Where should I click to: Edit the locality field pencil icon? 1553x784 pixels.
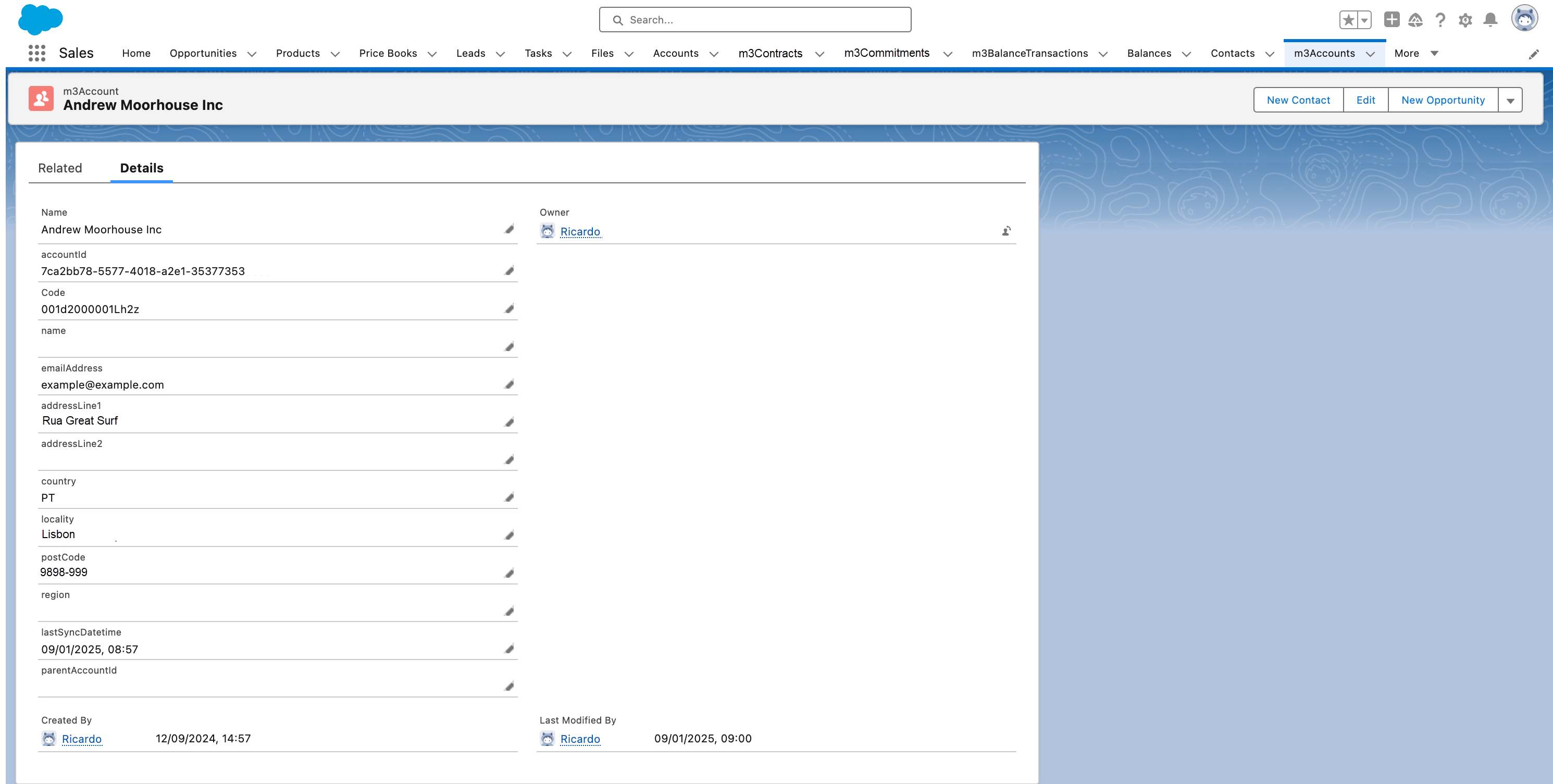click(x=510, y=535)
